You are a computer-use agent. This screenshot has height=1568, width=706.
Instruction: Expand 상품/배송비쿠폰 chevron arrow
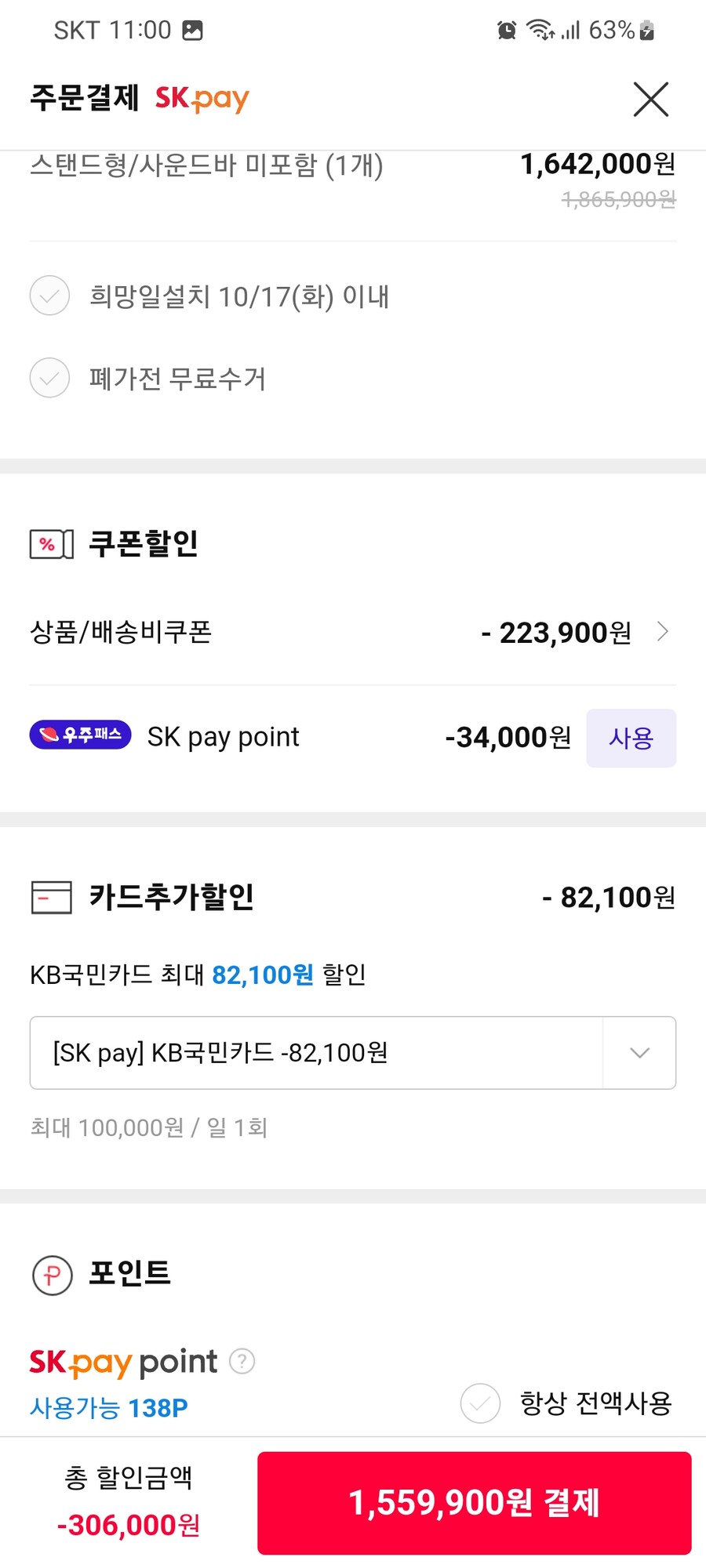tap(663, 631)
